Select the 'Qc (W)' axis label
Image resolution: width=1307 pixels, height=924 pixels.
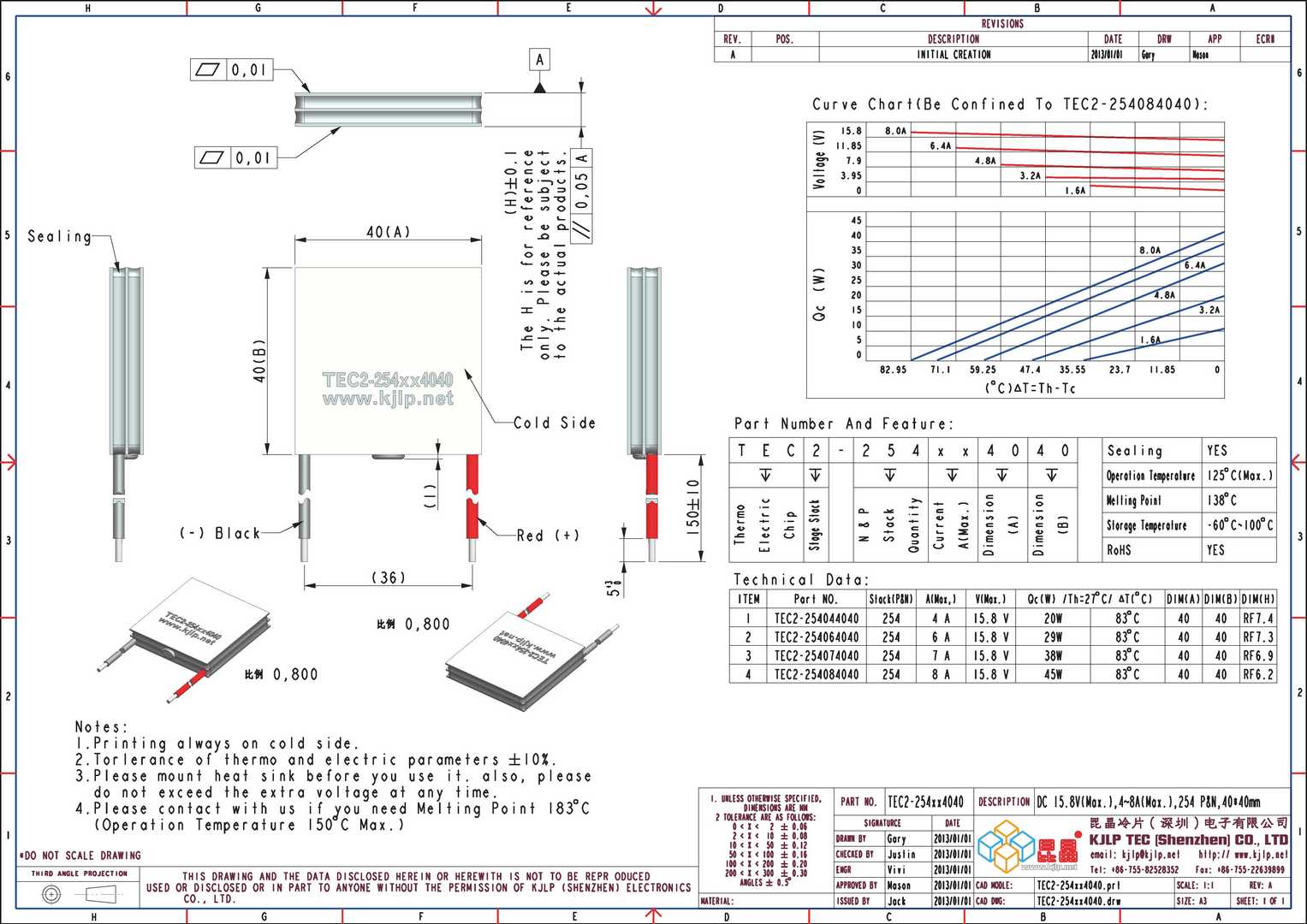pos(819,295)
